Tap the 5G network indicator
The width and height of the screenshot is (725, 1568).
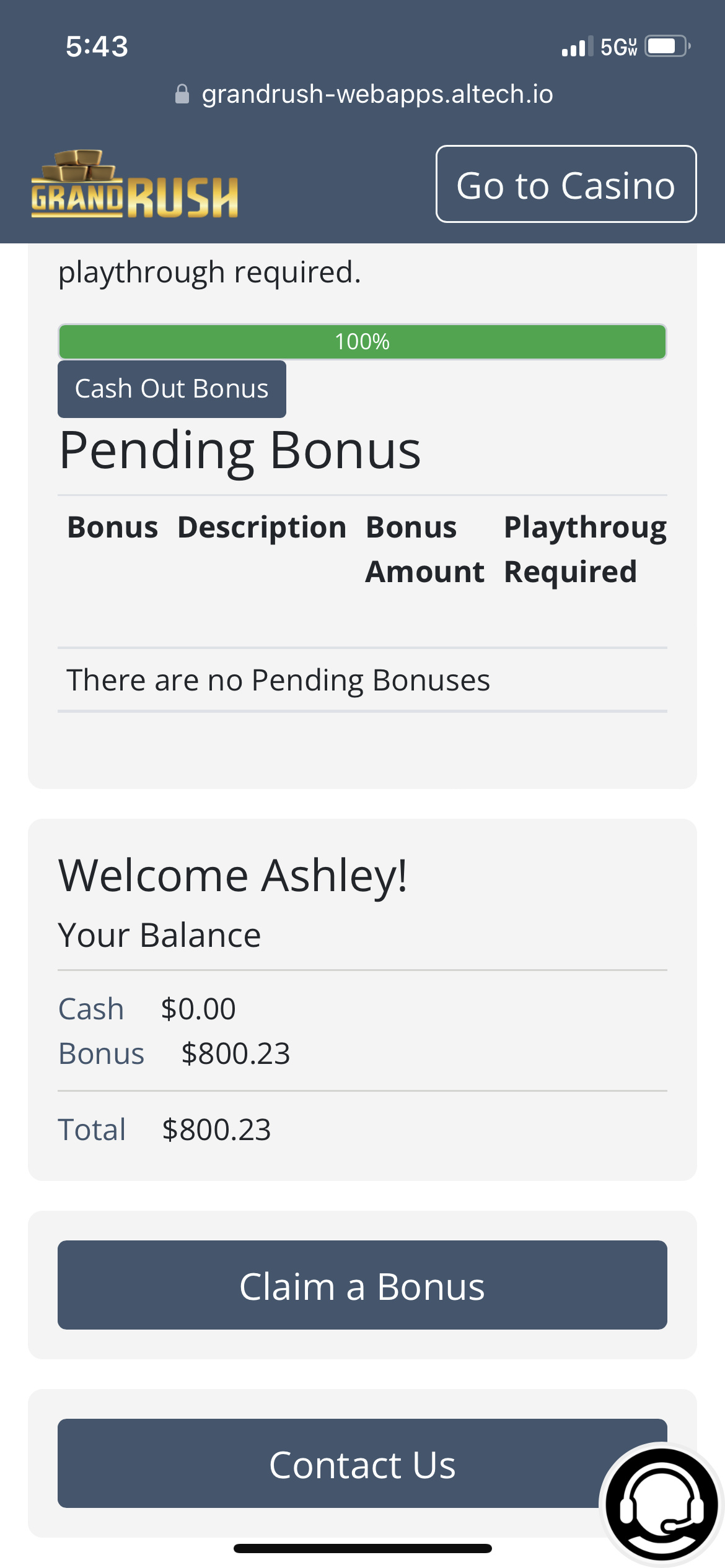[618, 47]
